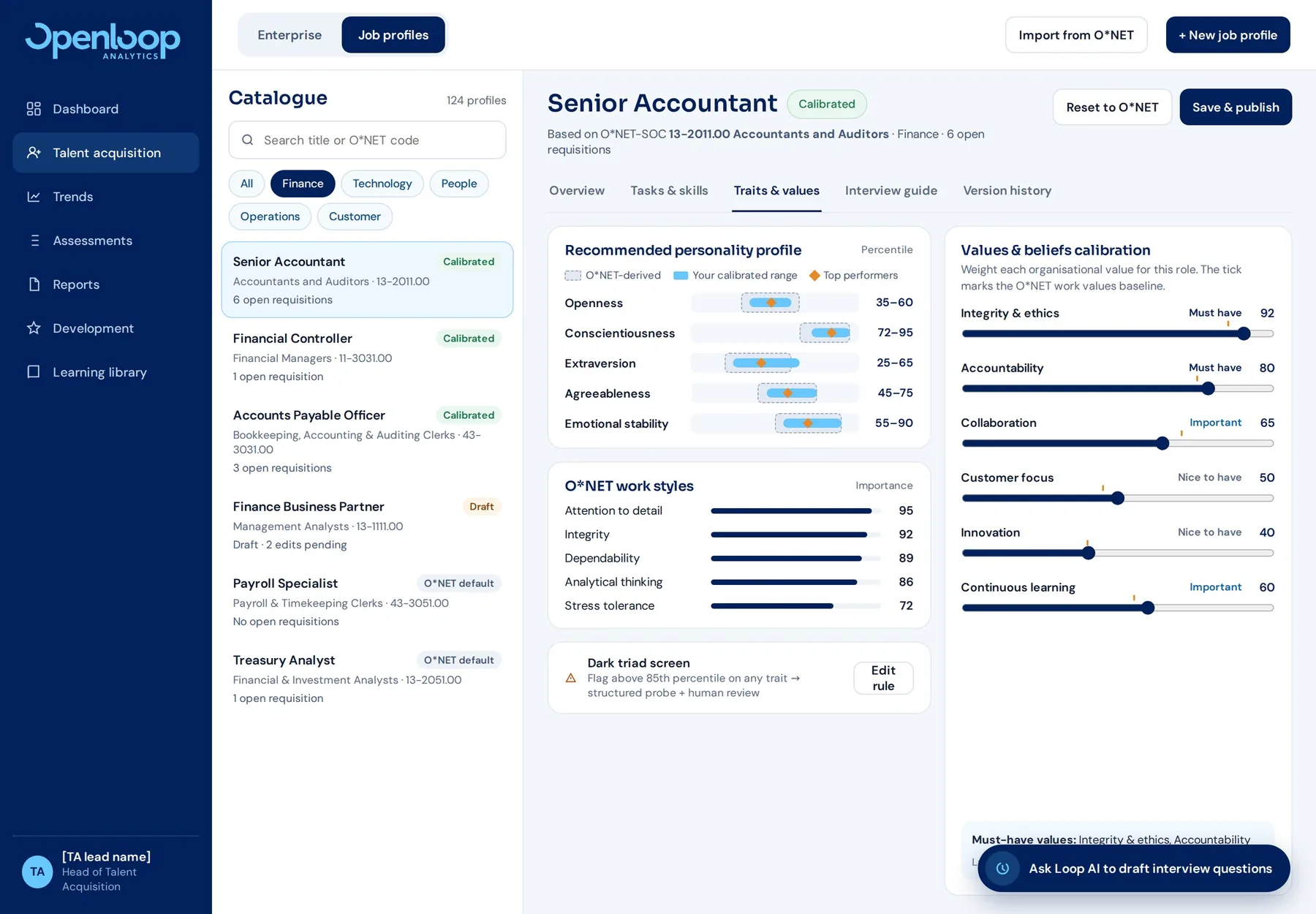Open the Accounts Payable Officer profile
The width and height of the screenshot is (1316, 914).
[x=367, y=441]
